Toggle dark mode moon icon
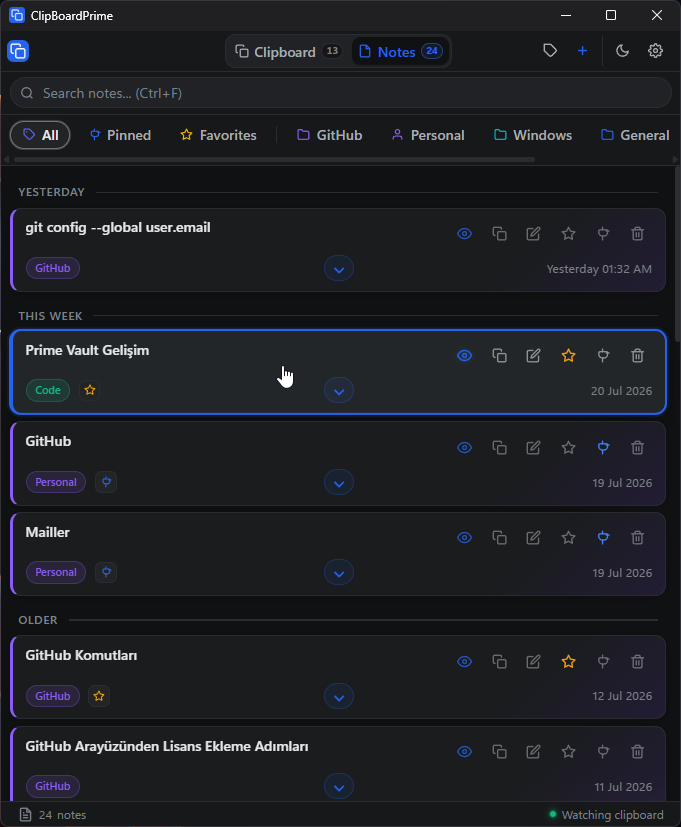Viewport: 681px width, 827px height. coord(622,51)
